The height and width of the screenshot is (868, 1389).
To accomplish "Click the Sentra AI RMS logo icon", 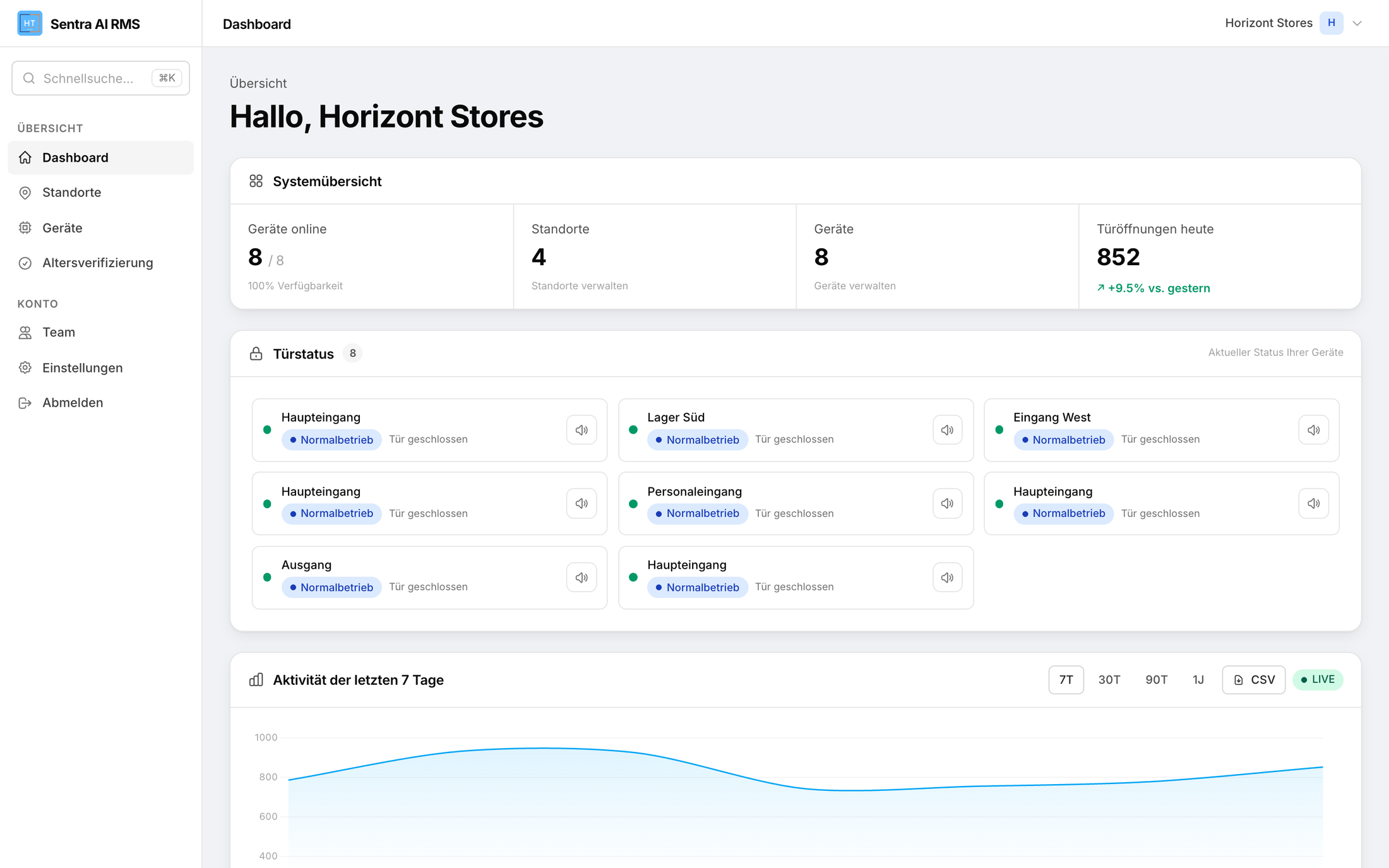I will [x=30, y=23].
